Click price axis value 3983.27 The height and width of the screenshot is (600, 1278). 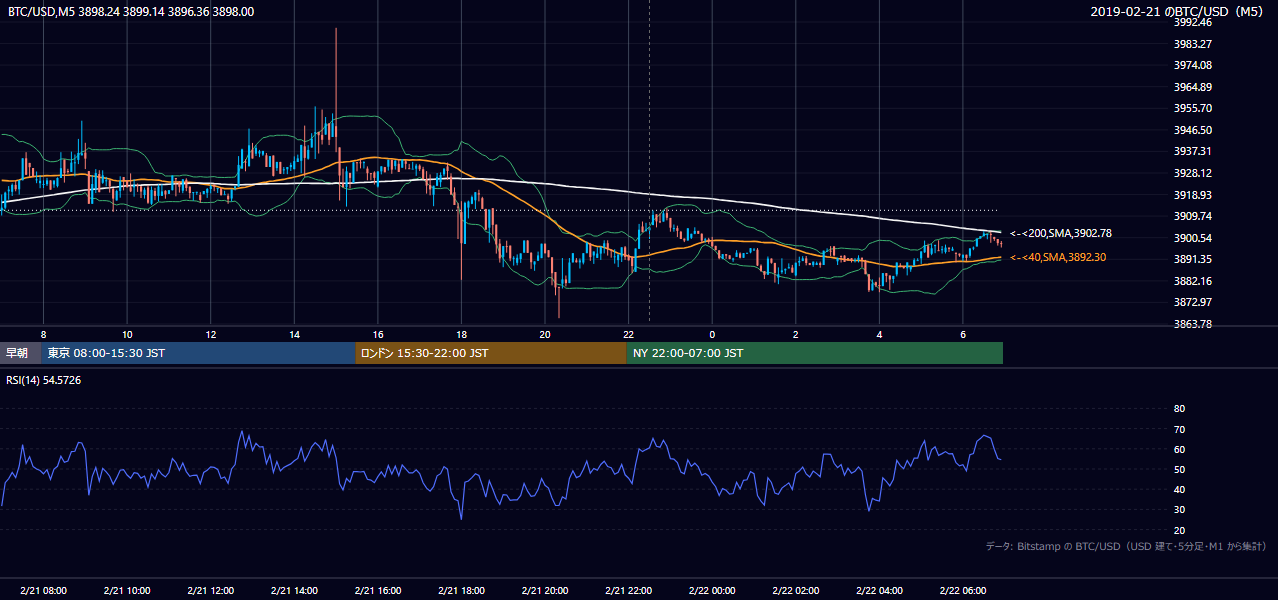(x=1193, y=44)
